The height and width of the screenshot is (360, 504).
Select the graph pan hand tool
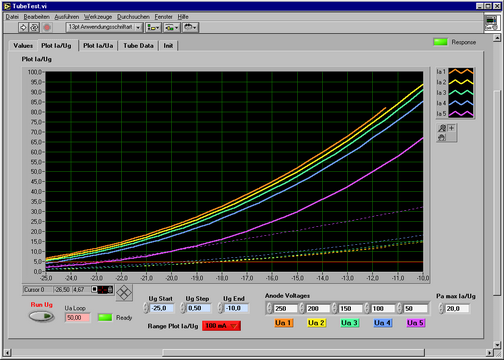(x=442, y=137)
